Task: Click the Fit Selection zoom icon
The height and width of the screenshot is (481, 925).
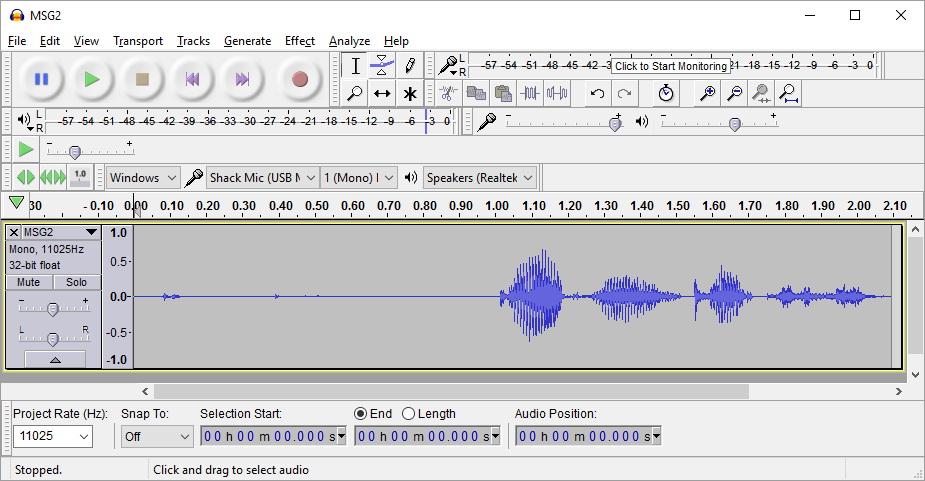Action: pyautogui.click(x=761, y=93)
